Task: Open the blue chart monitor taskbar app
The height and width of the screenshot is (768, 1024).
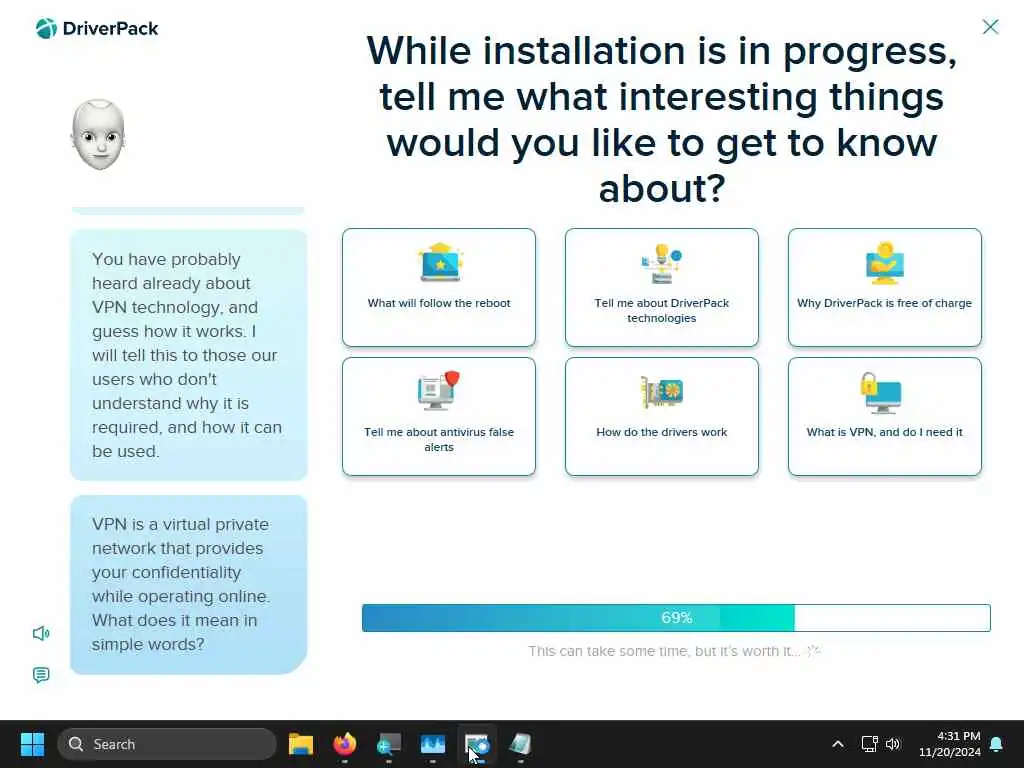Action: pos(432,744)
